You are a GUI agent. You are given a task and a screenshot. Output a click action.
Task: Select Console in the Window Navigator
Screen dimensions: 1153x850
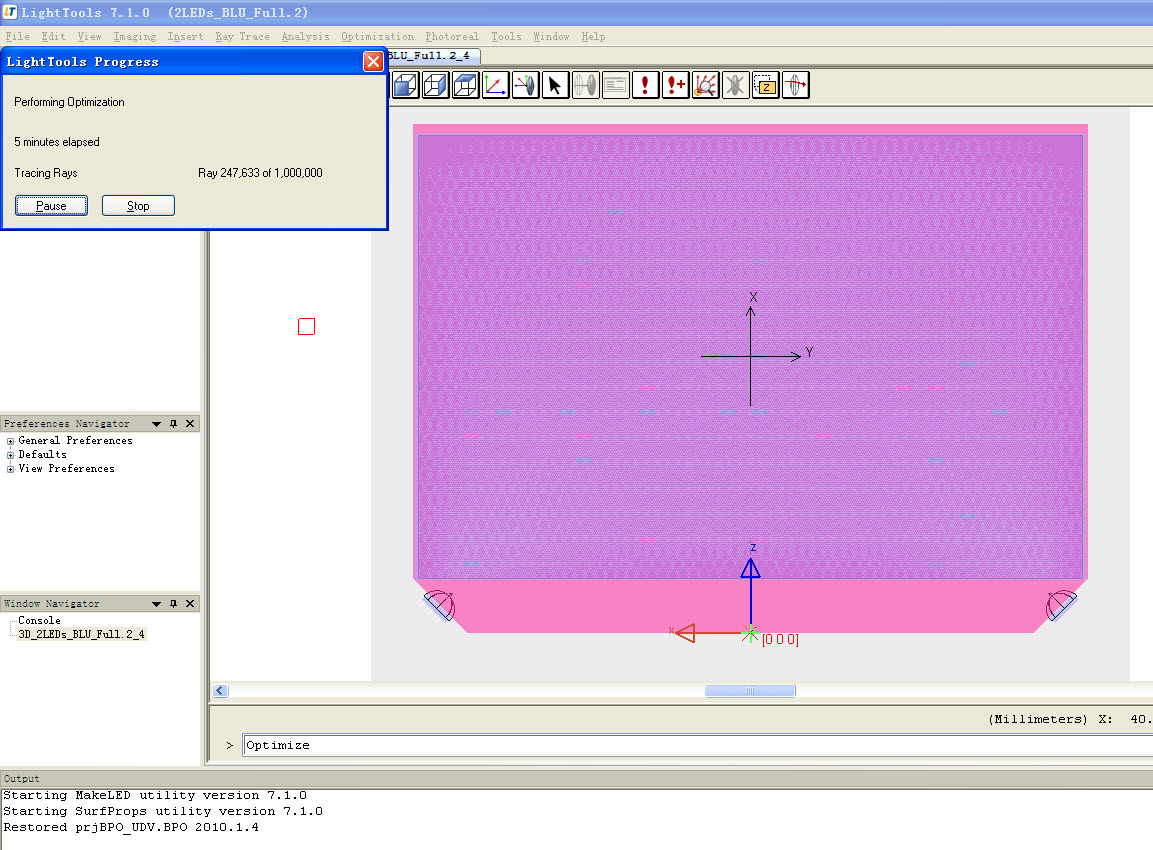point(40,621)
